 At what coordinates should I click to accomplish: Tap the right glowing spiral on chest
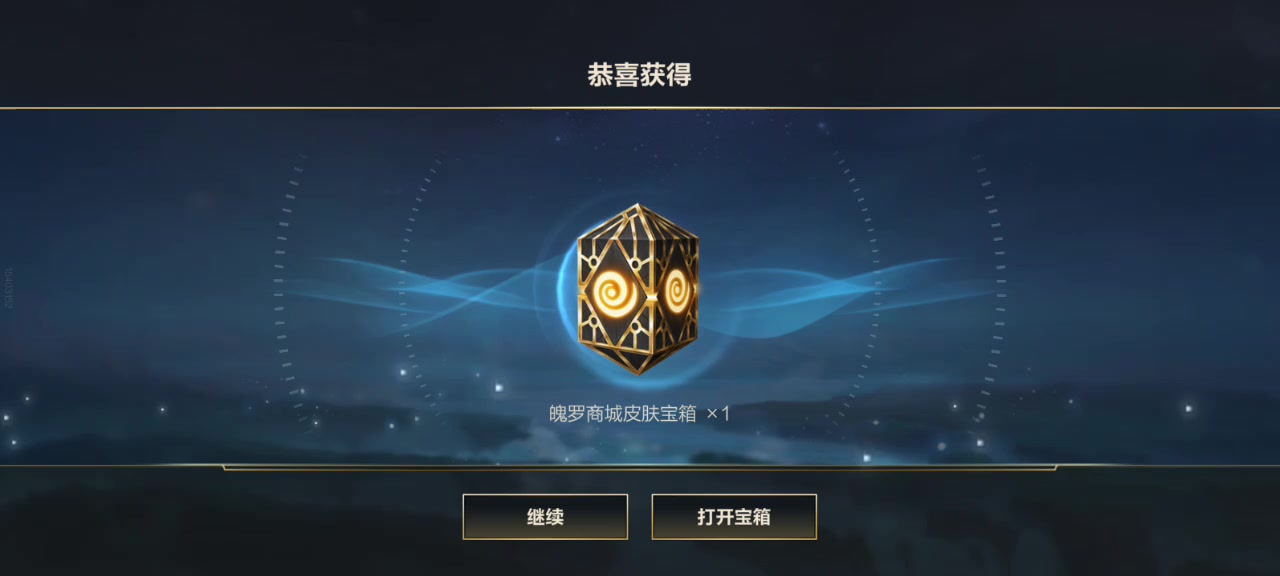[x=675, y=292]
